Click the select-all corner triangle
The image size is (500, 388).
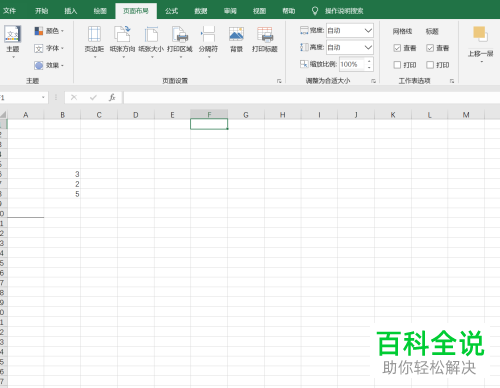pos(3,115)
